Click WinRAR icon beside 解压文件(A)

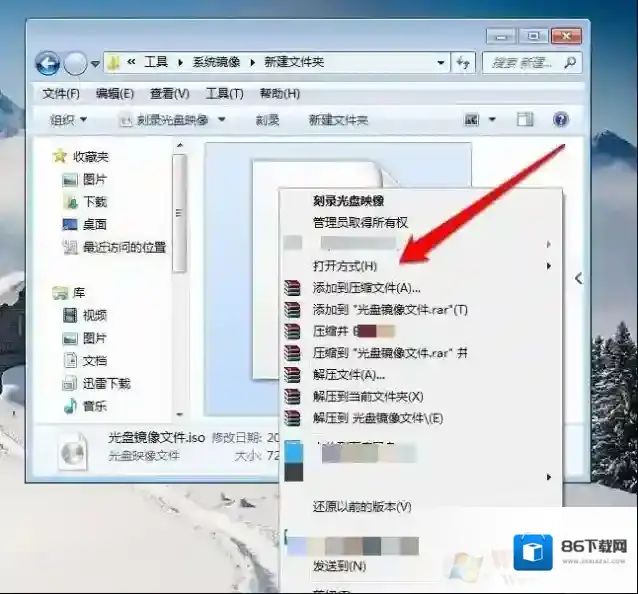click(292, 375)
